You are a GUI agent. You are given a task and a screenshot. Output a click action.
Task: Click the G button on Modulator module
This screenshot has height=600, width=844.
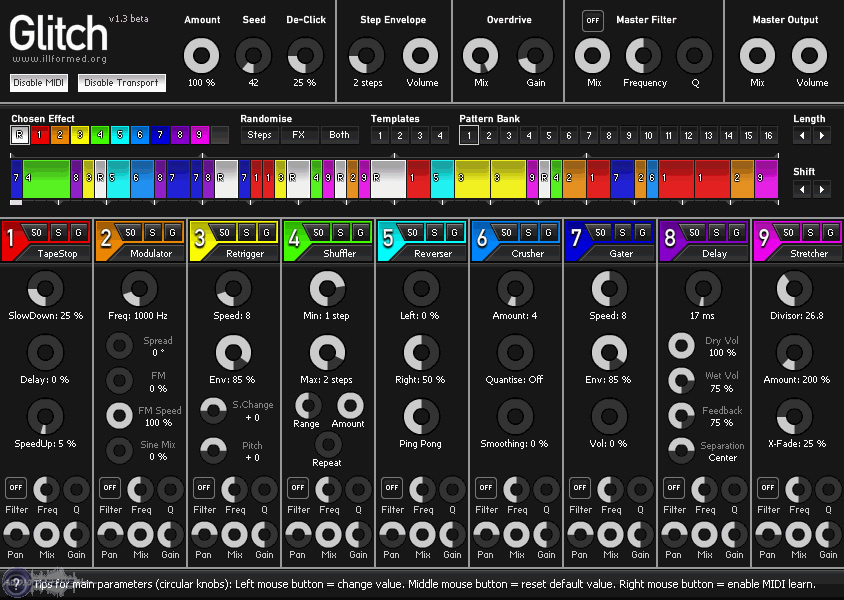(x=172, y=233)
